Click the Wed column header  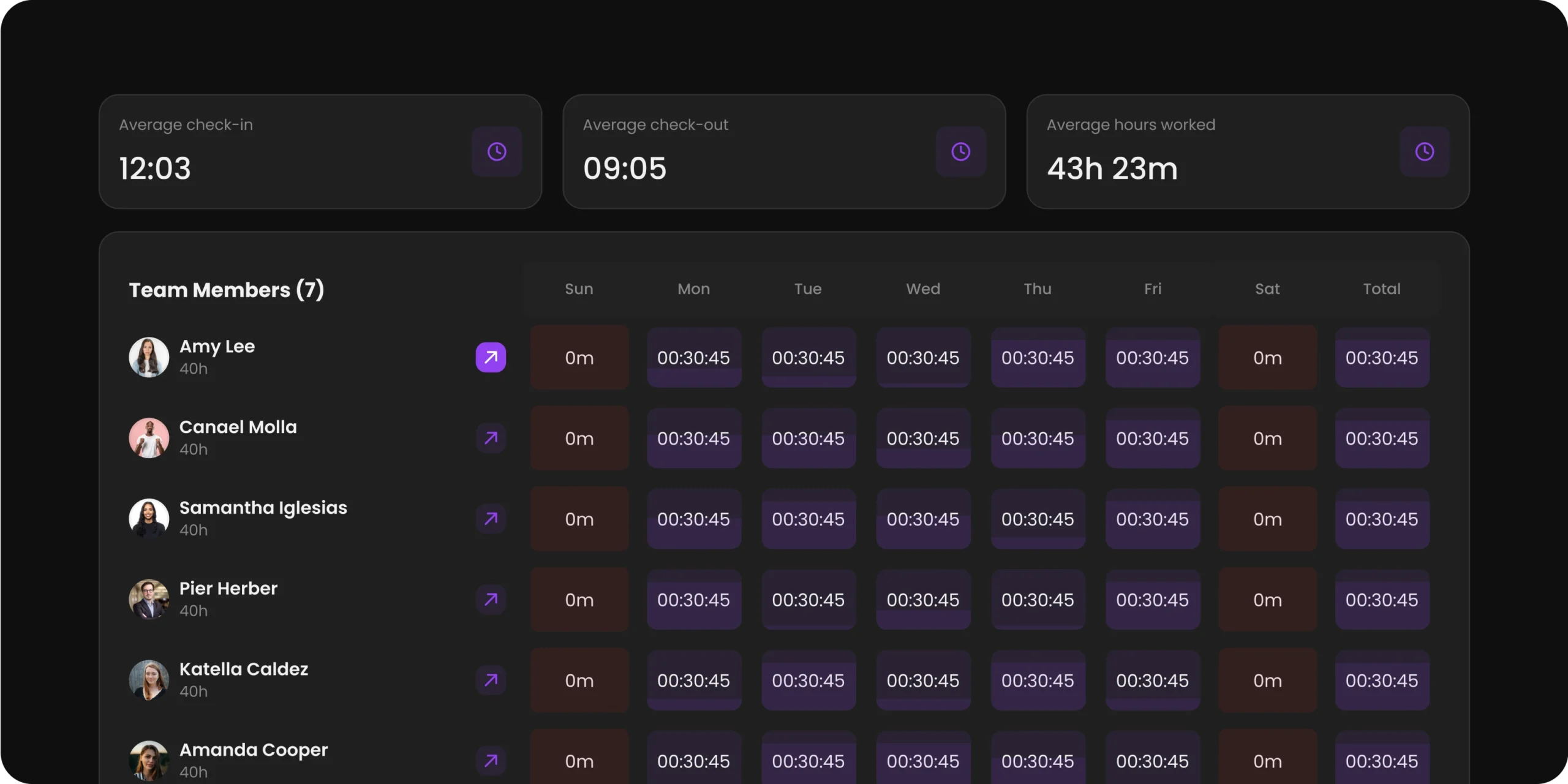tap(923, 288)
